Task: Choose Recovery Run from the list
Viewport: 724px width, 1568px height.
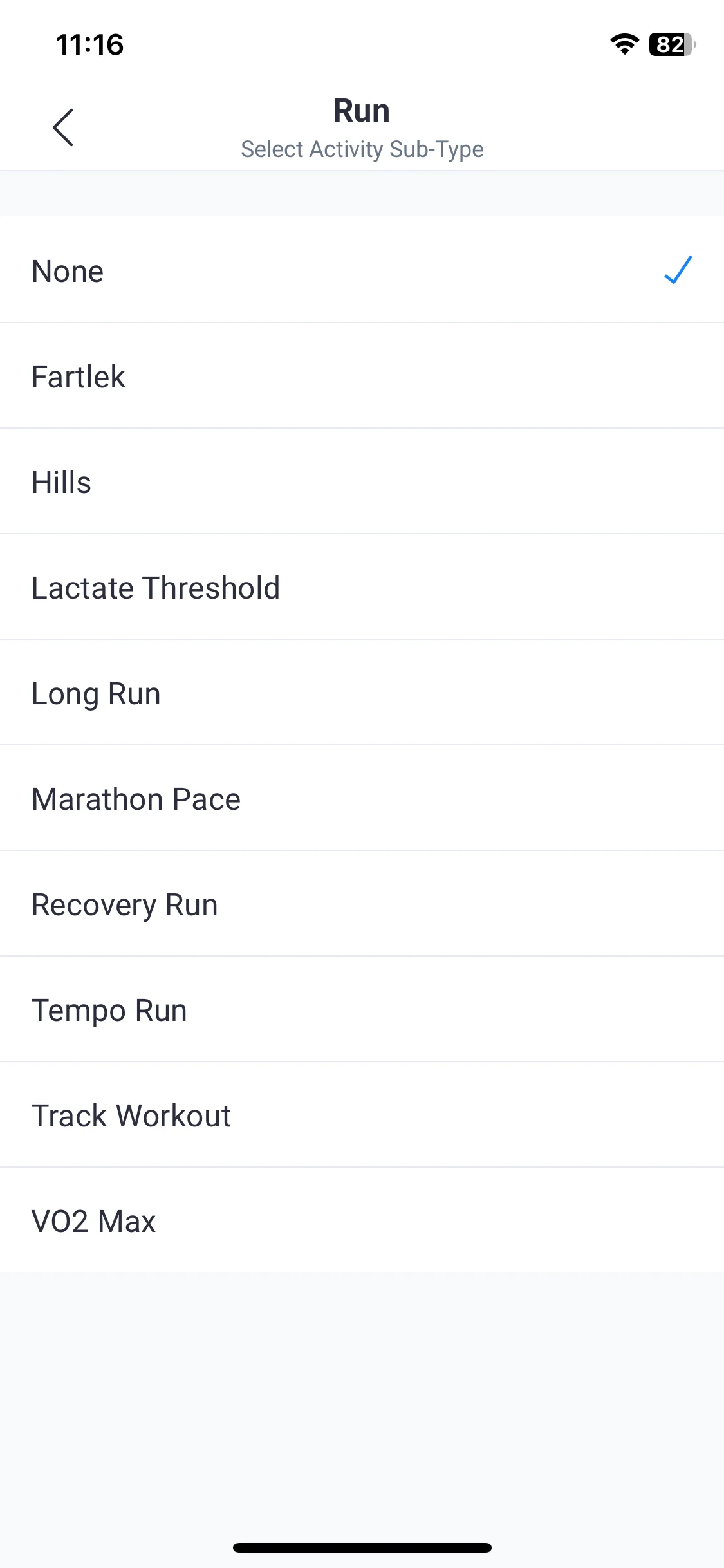Action: pos(362,904)
